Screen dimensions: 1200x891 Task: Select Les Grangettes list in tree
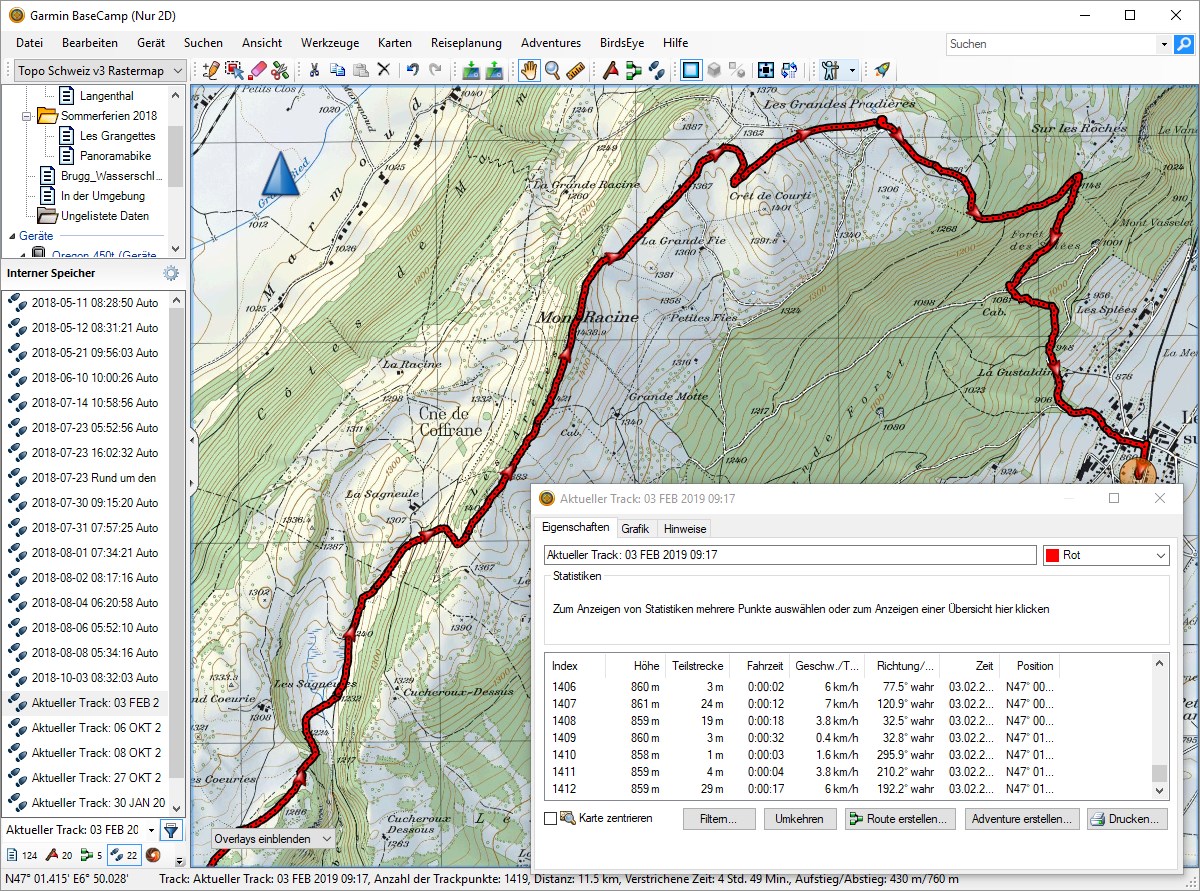point(117,135)
